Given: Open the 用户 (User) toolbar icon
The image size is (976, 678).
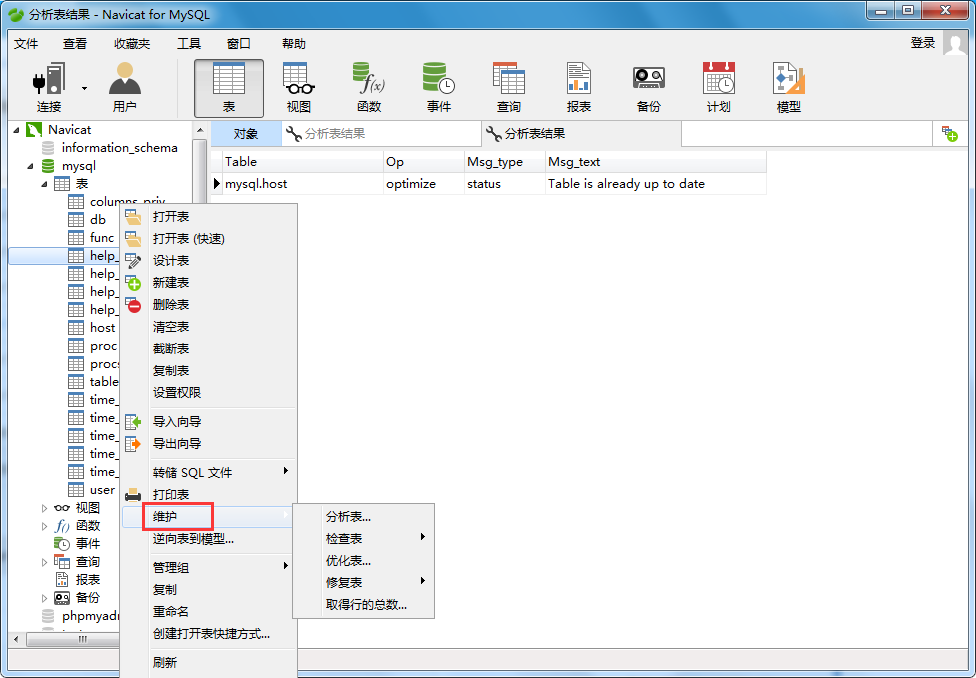Looking at the screenshot, I should (125, 87).
